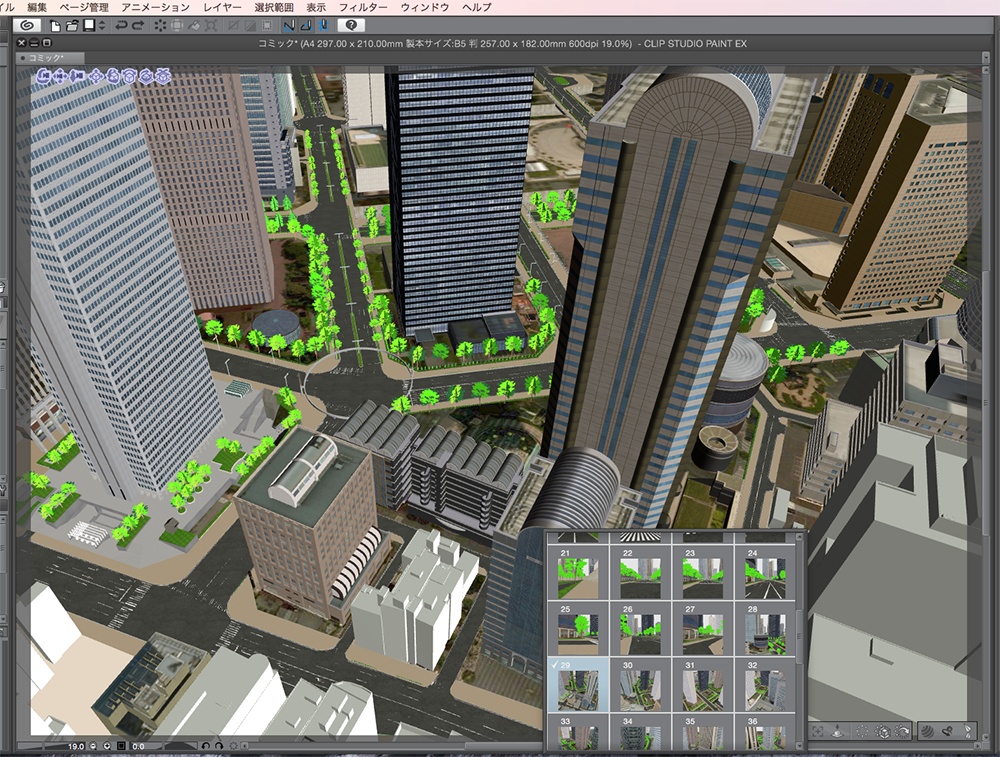Screen dimensions: 1000x757
Task: Select camera preset thumbnail 22
Action: (640, 573)
